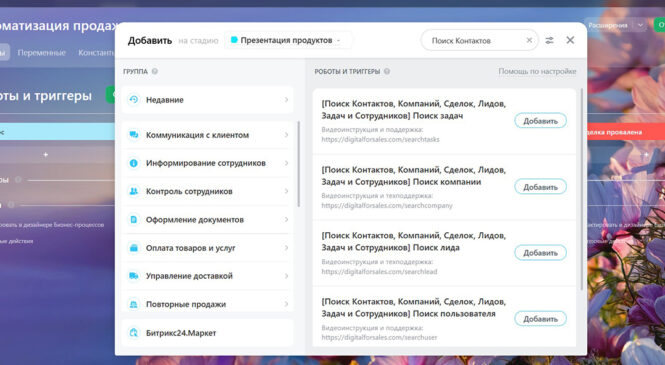The image size is (665, 365).
Task: Open Помощь по настройке link
Action: 537,71
